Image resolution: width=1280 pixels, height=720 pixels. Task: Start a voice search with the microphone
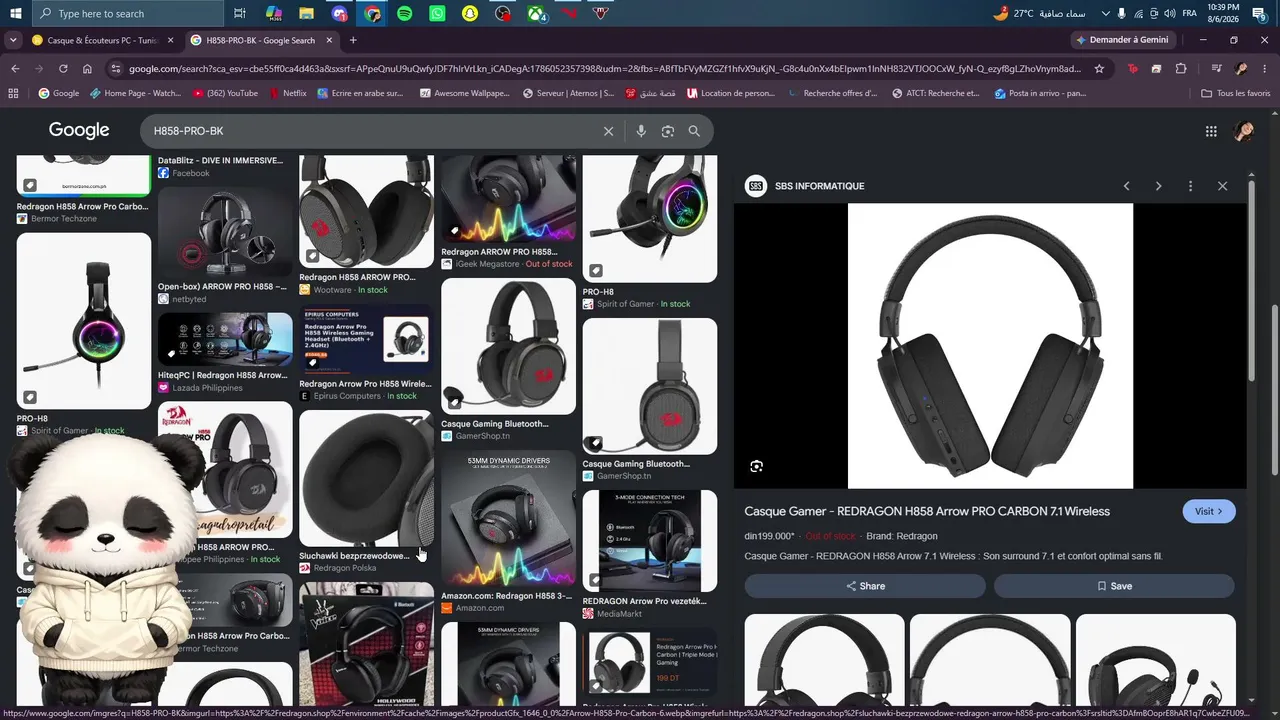[641, 131]
